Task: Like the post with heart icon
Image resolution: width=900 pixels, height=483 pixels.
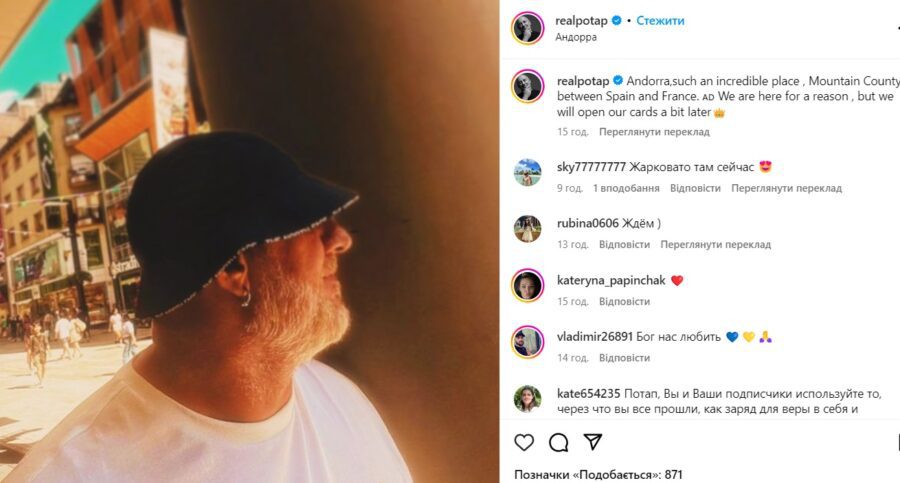Action: pos(524,442)
